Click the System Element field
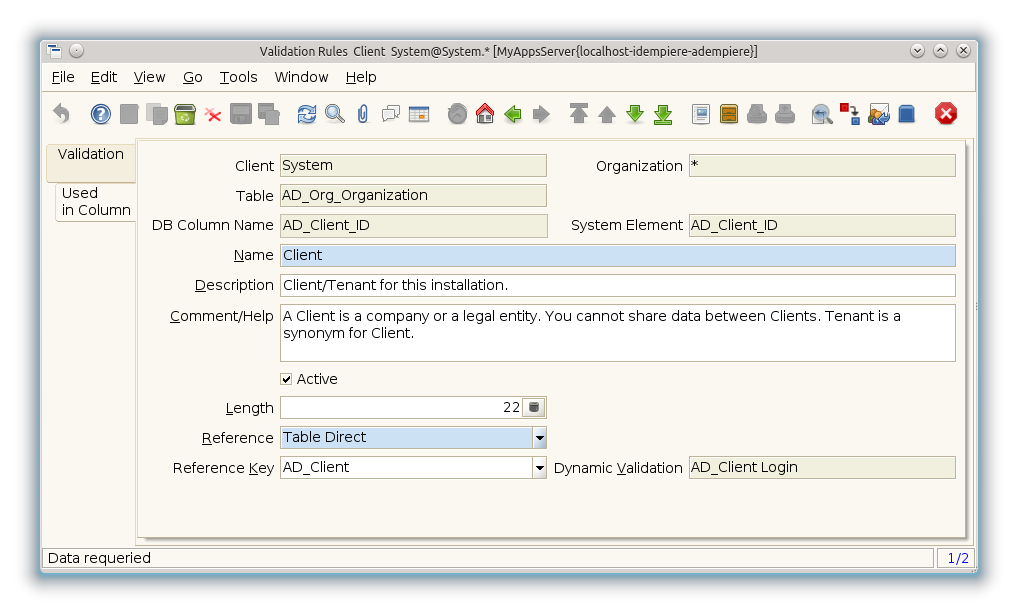 coord(822,225)
